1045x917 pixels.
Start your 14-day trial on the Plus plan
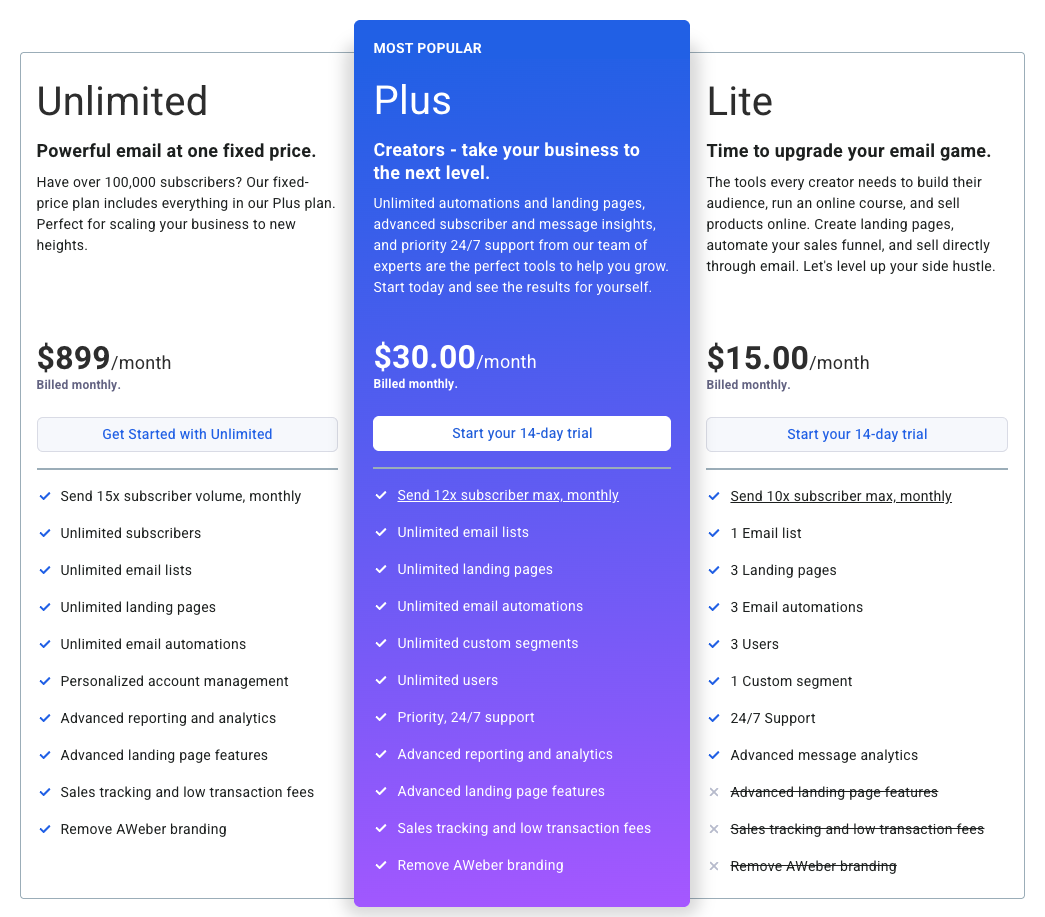coord(521,433)
